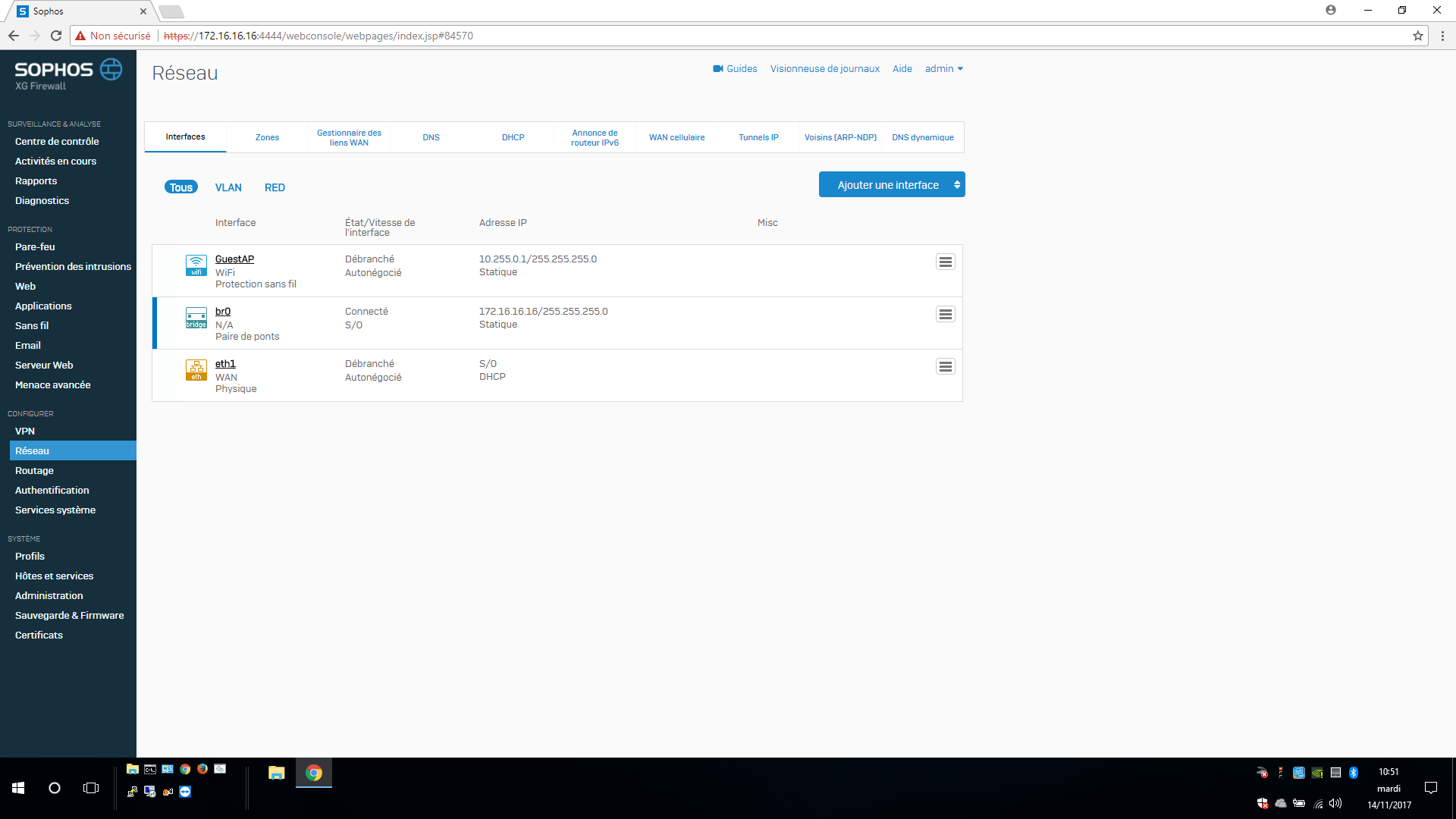Open Sauvegarde & Firmware

(x=69, y=616)
